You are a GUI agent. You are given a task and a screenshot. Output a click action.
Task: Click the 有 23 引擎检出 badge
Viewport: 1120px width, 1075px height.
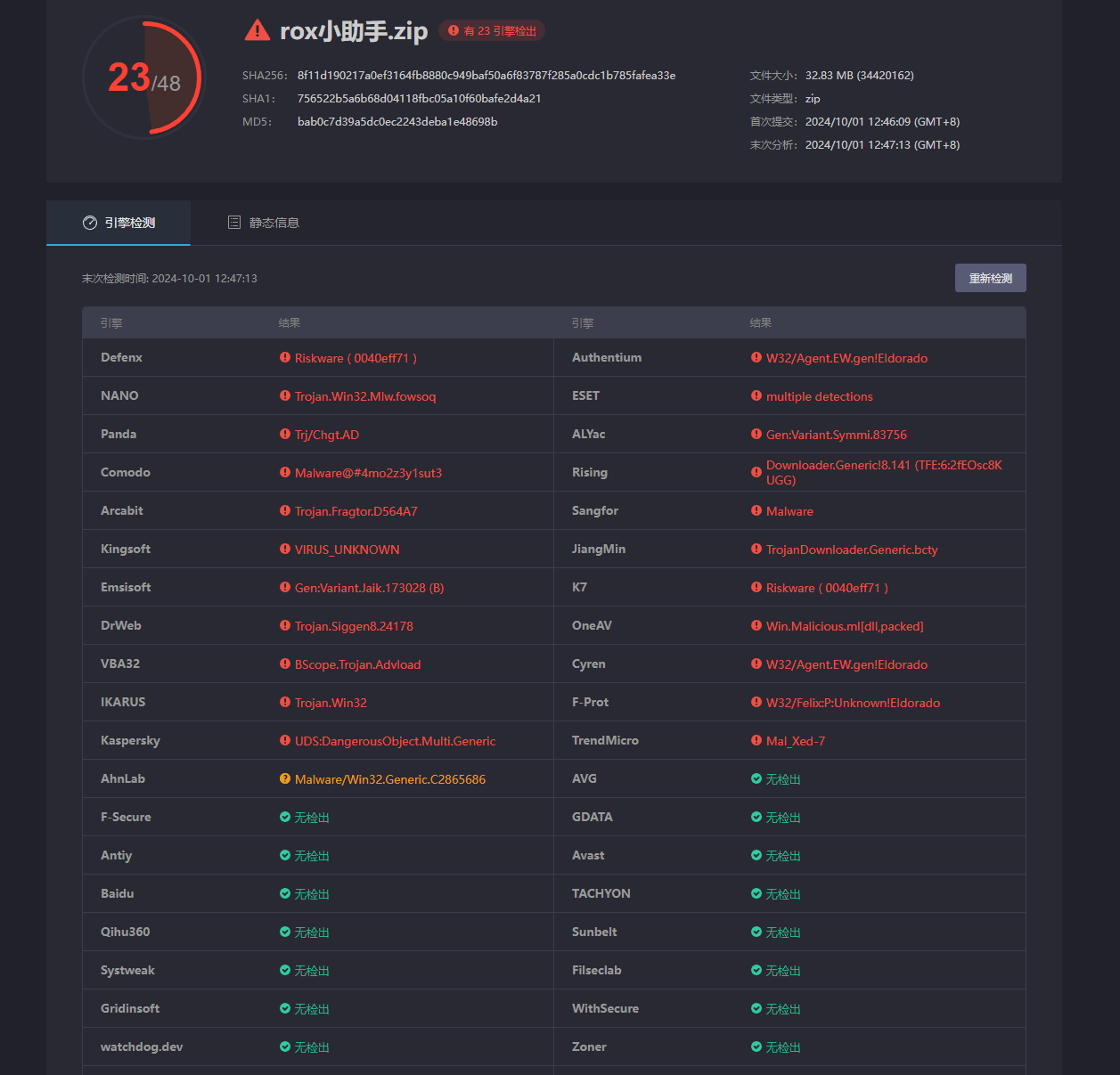tap(492, 31)
